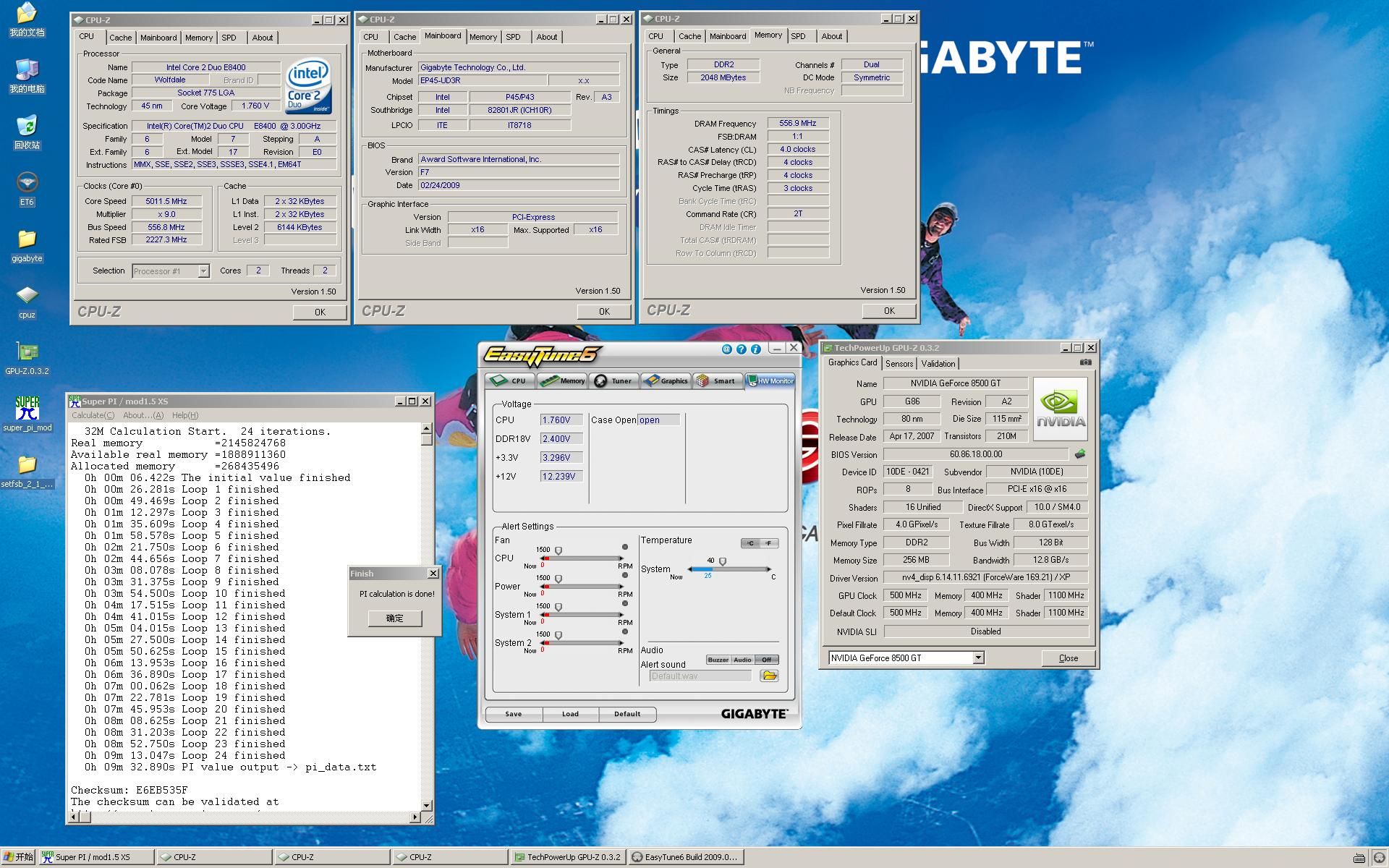The image size is (1389, 868).
Task: Switch temperature unit to Fahrenheit
Action: click(769, 543)
